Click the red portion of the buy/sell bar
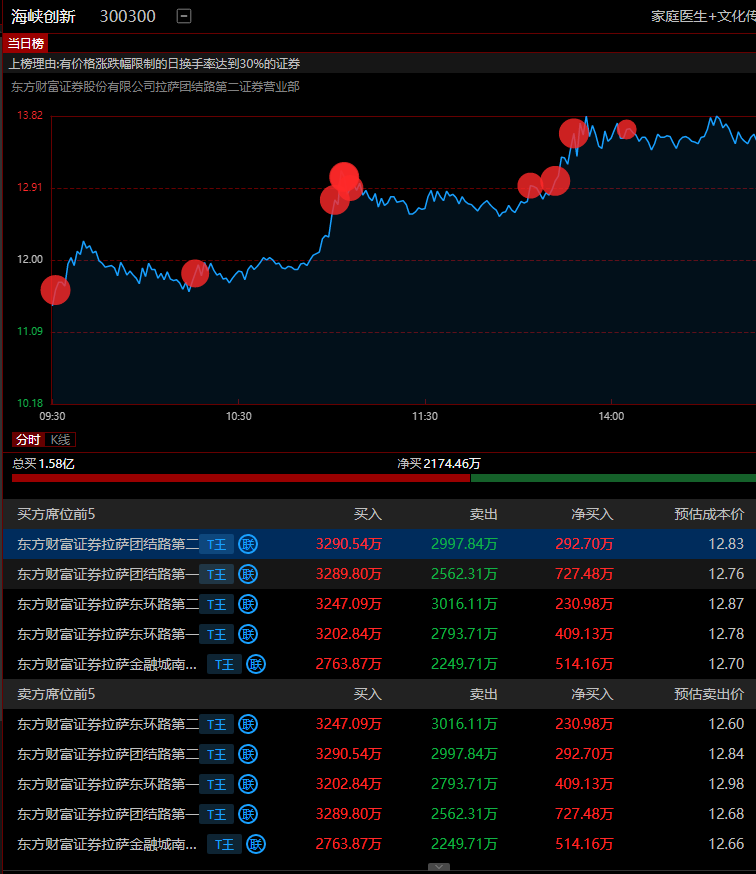Image resolution: width=756 pixels, height=874 pixels. click(x=240, y=478)
